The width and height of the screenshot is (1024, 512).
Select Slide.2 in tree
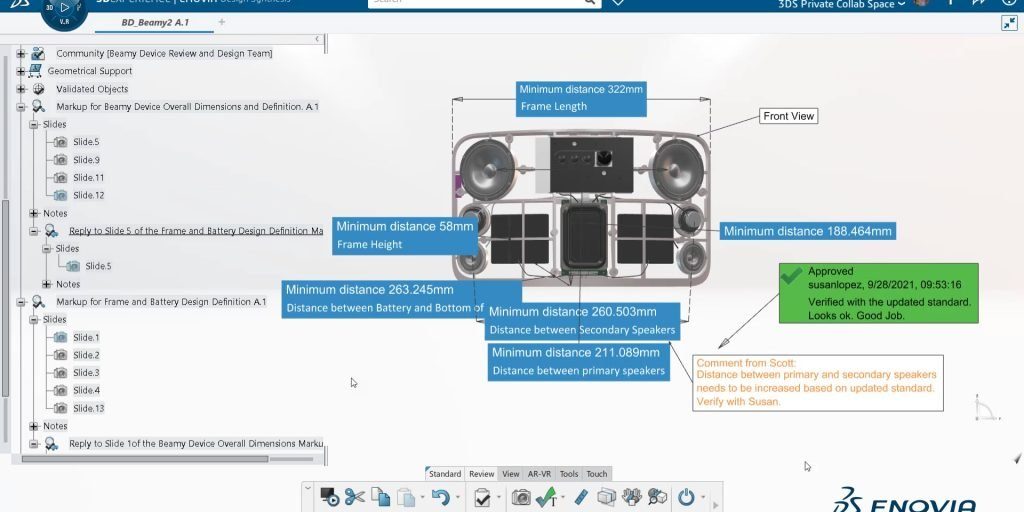(86, 355)
